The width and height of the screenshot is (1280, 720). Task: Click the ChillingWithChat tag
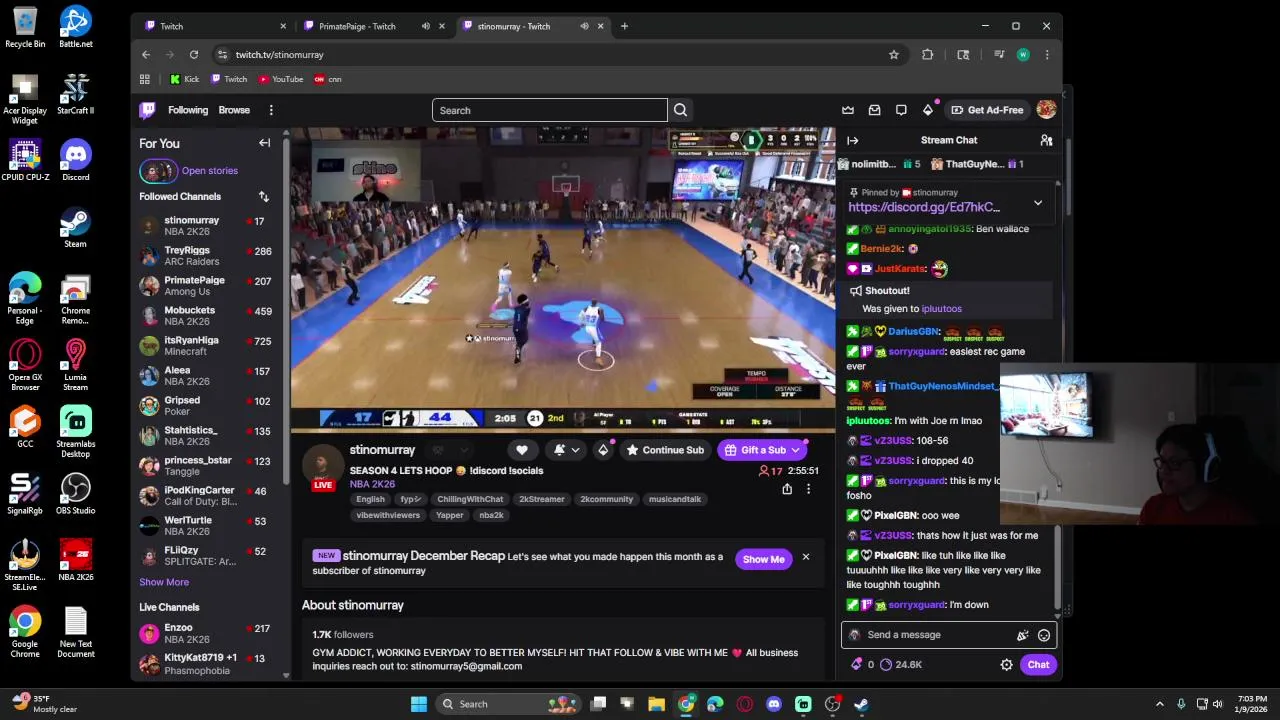pyautogui.click(x=470, y=499)
